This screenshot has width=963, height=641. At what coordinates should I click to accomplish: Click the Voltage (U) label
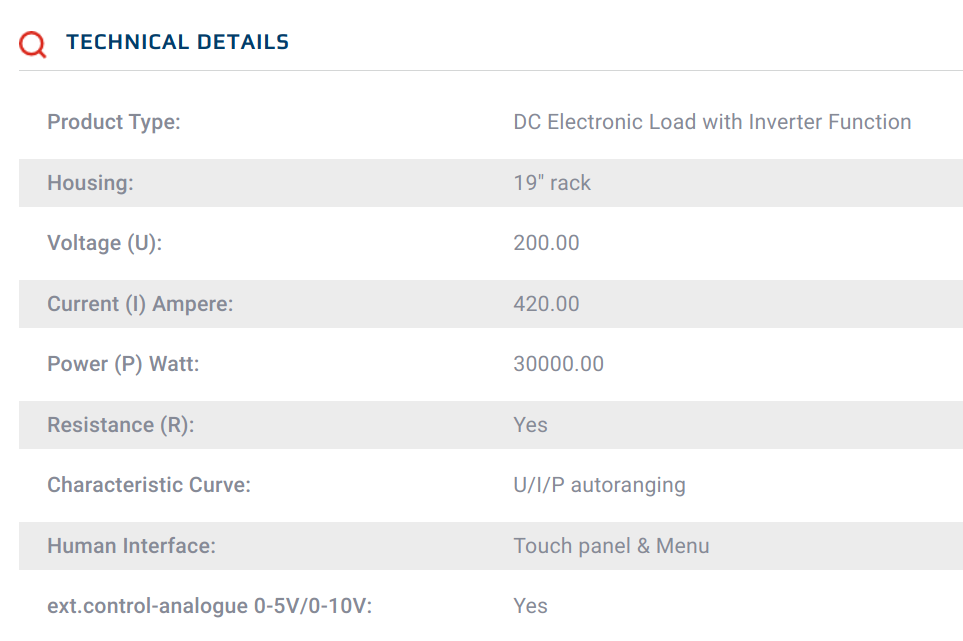pyautogui.click(x=104, y=243)
